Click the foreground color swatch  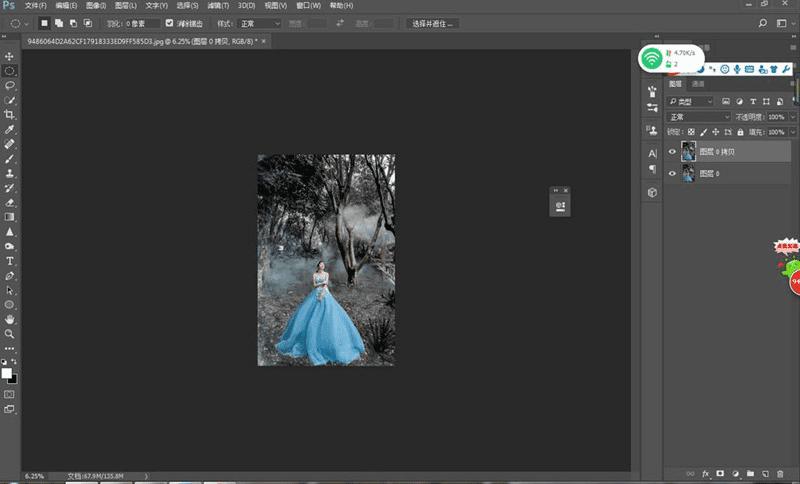tap(7, 373)
